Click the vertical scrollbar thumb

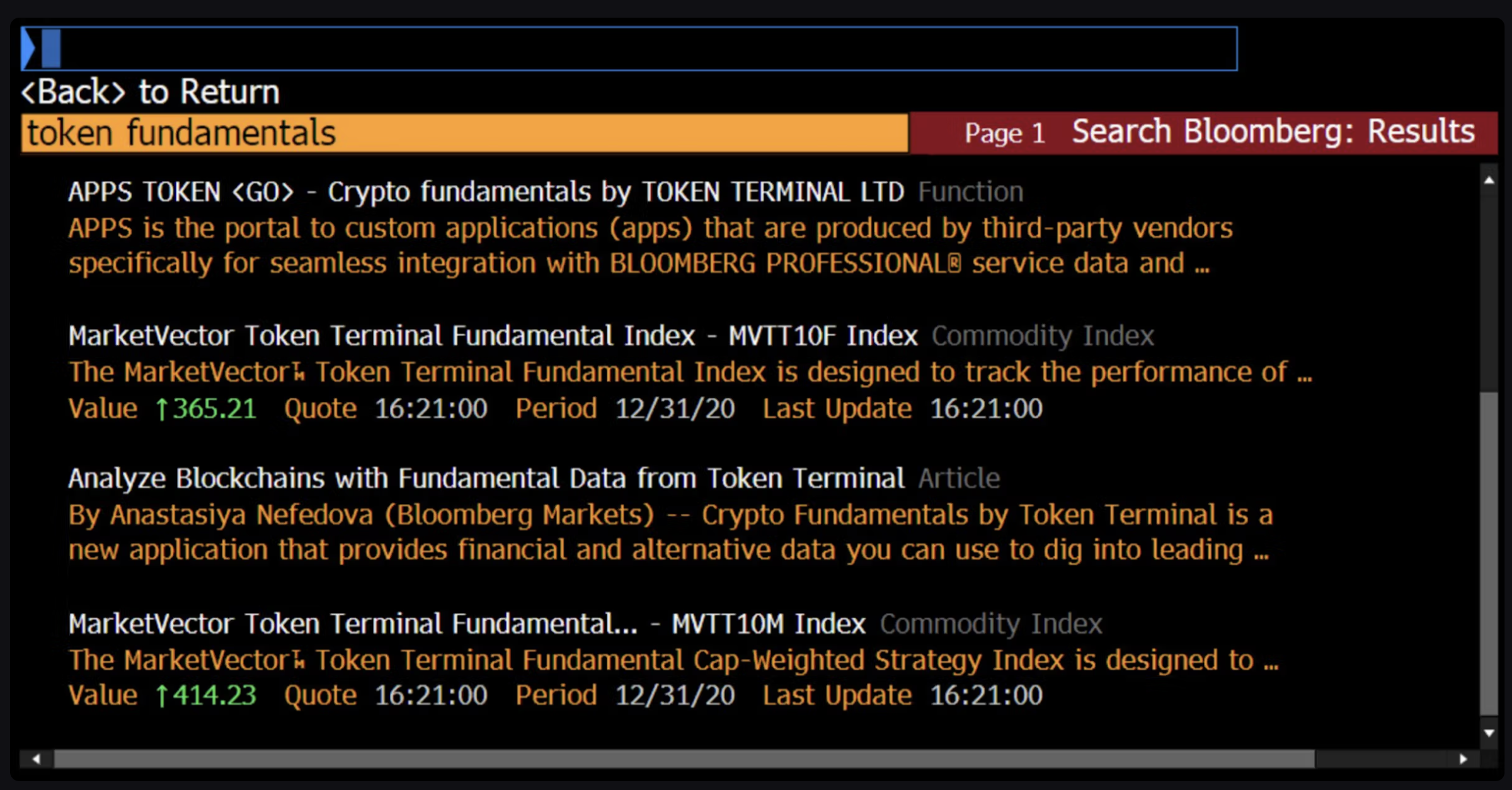pyautogui.click(x=1489, y=554)
